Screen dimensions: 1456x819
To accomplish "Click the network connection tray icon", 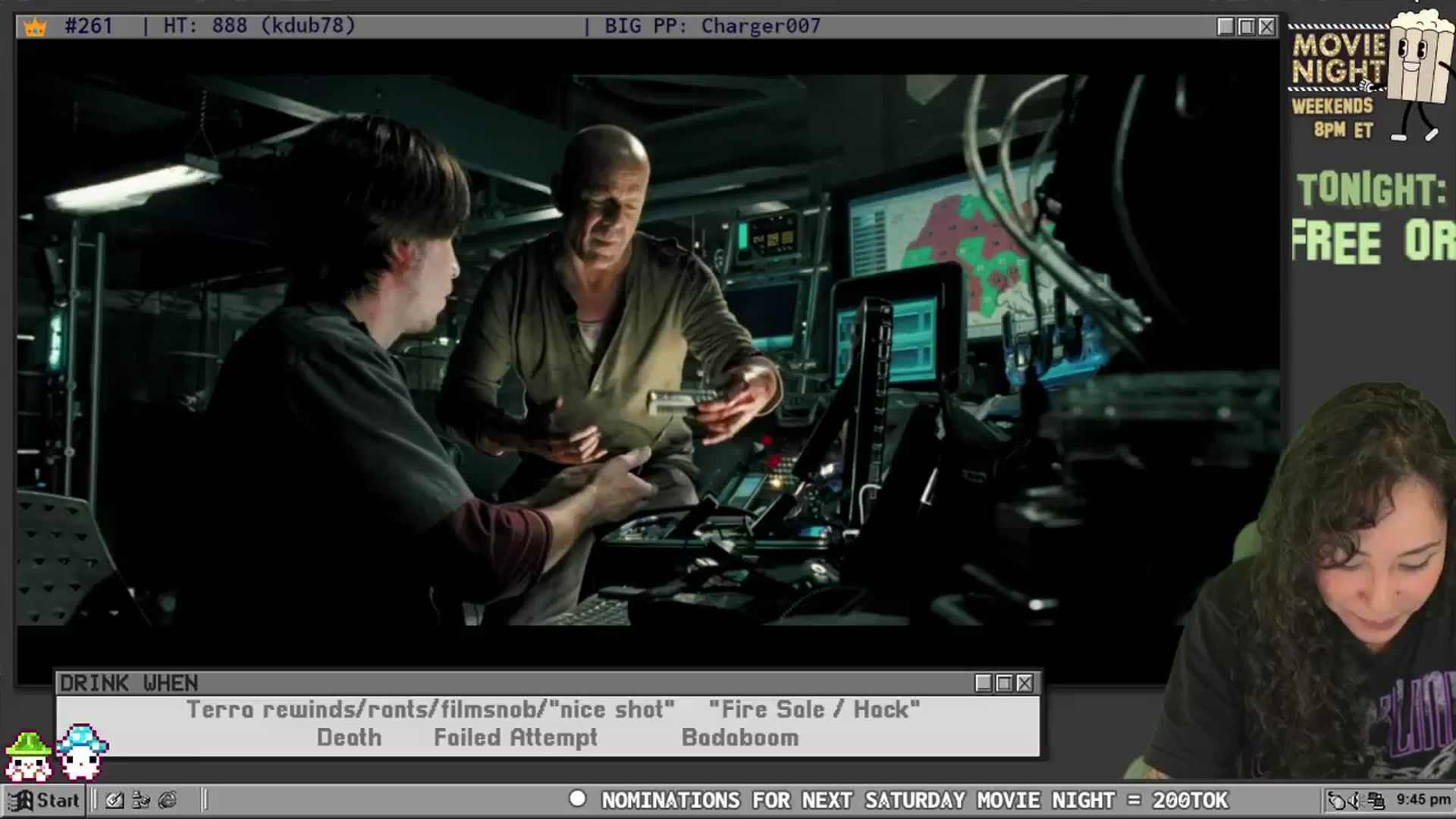I will [1376, 800].
